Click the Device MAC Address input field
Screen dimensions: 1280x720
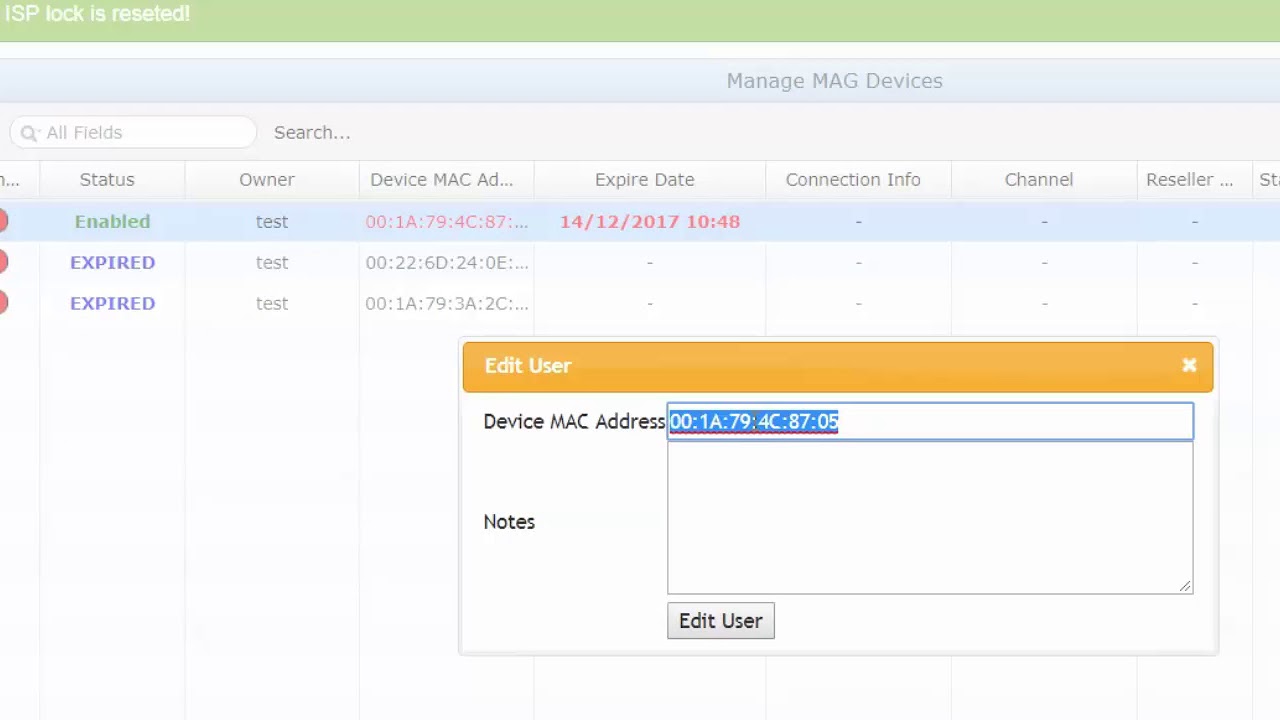930,421
